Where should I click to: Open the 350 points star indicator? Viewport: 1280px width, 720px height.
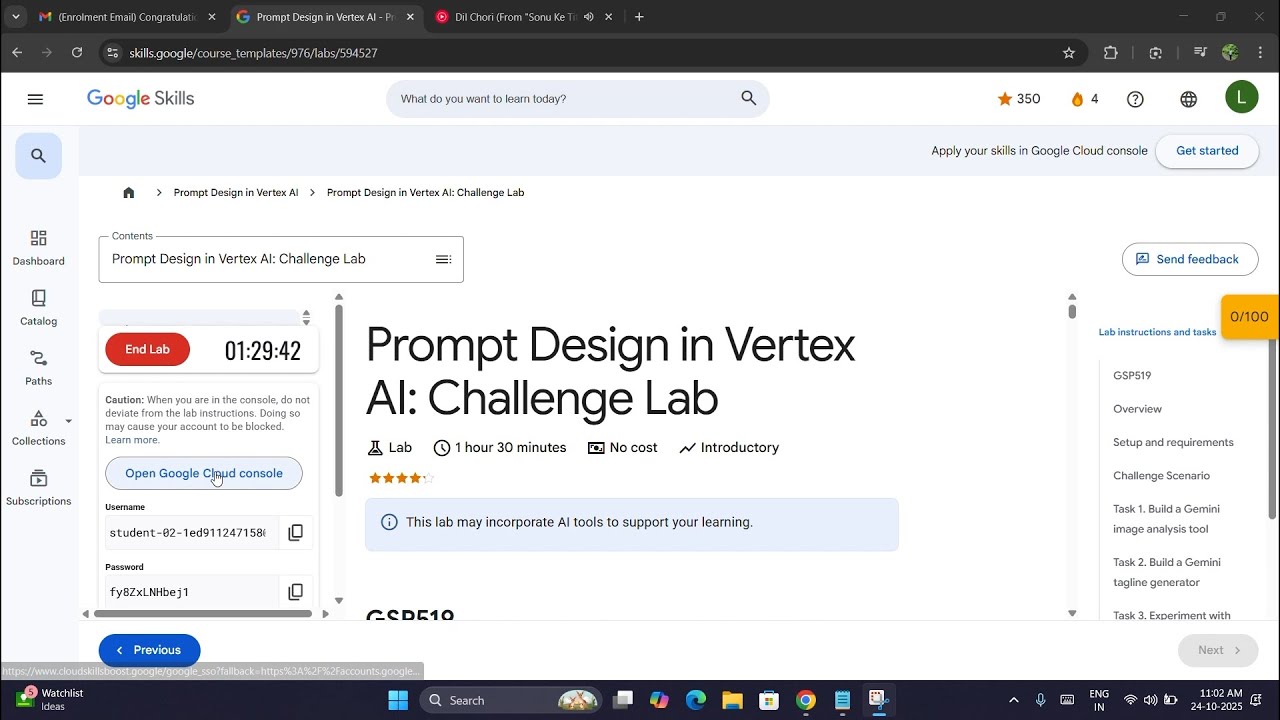[1019, 99]
